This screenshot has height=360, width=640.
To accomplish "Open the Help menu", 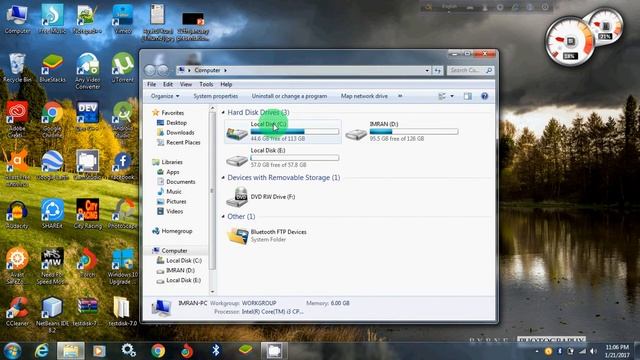I will click(x=226, y=84).
